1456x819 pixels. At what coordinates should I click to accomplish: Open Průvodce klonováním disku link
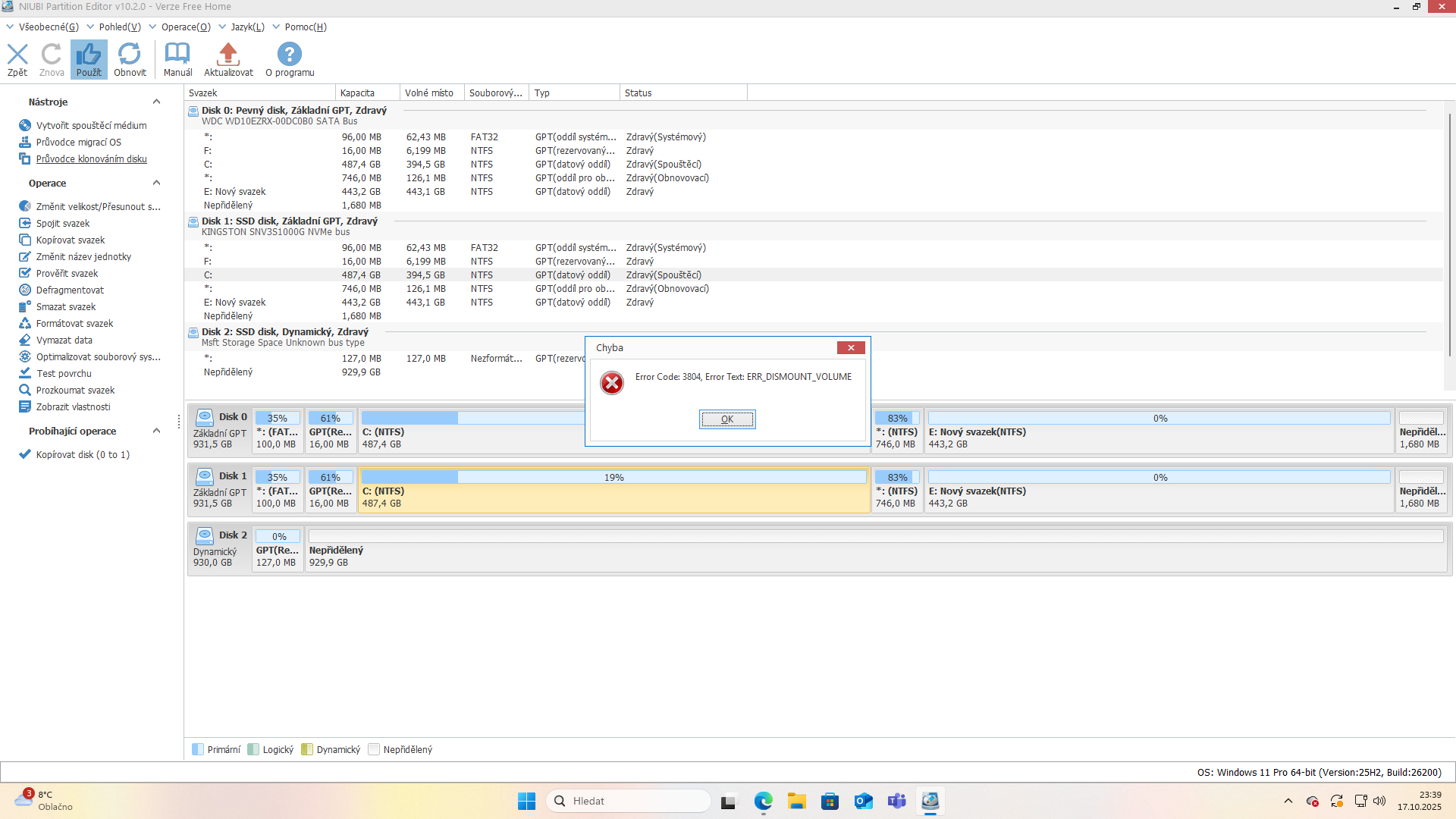pyautogui.click(x=91, y=159)
